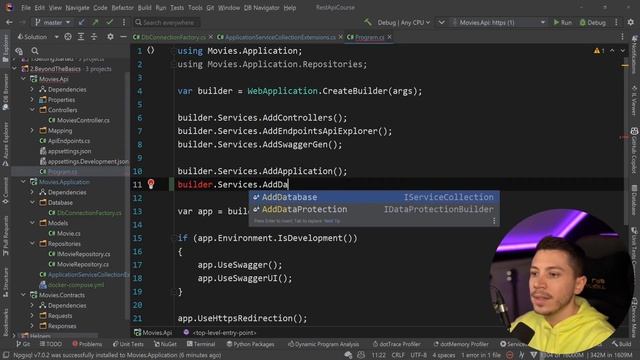
Task: Close the Program.cs tab
Action: [x=389, y=37]
